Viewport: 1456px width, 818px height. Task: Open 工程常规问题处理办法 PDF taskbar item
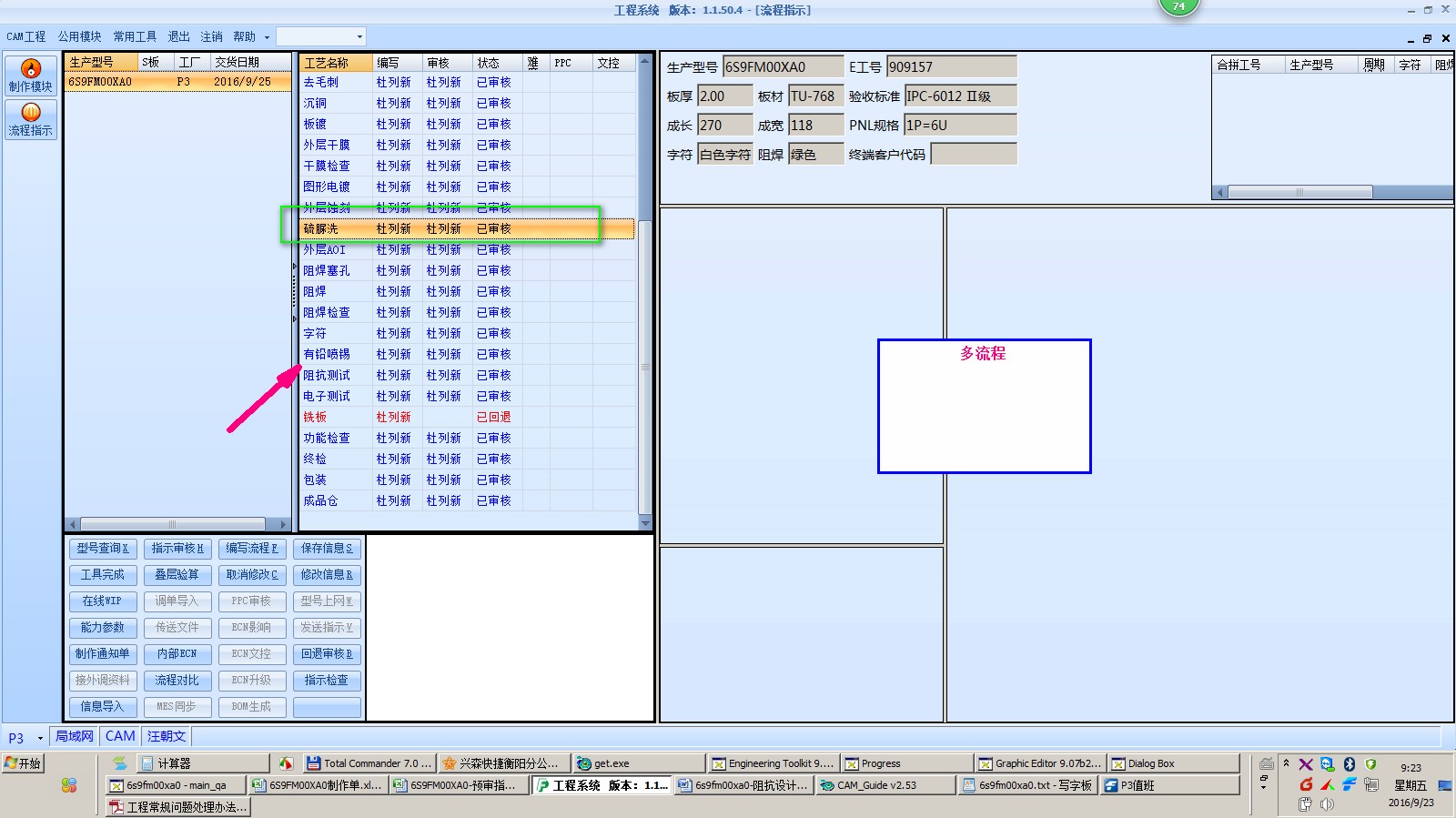(x=177, y=807)
